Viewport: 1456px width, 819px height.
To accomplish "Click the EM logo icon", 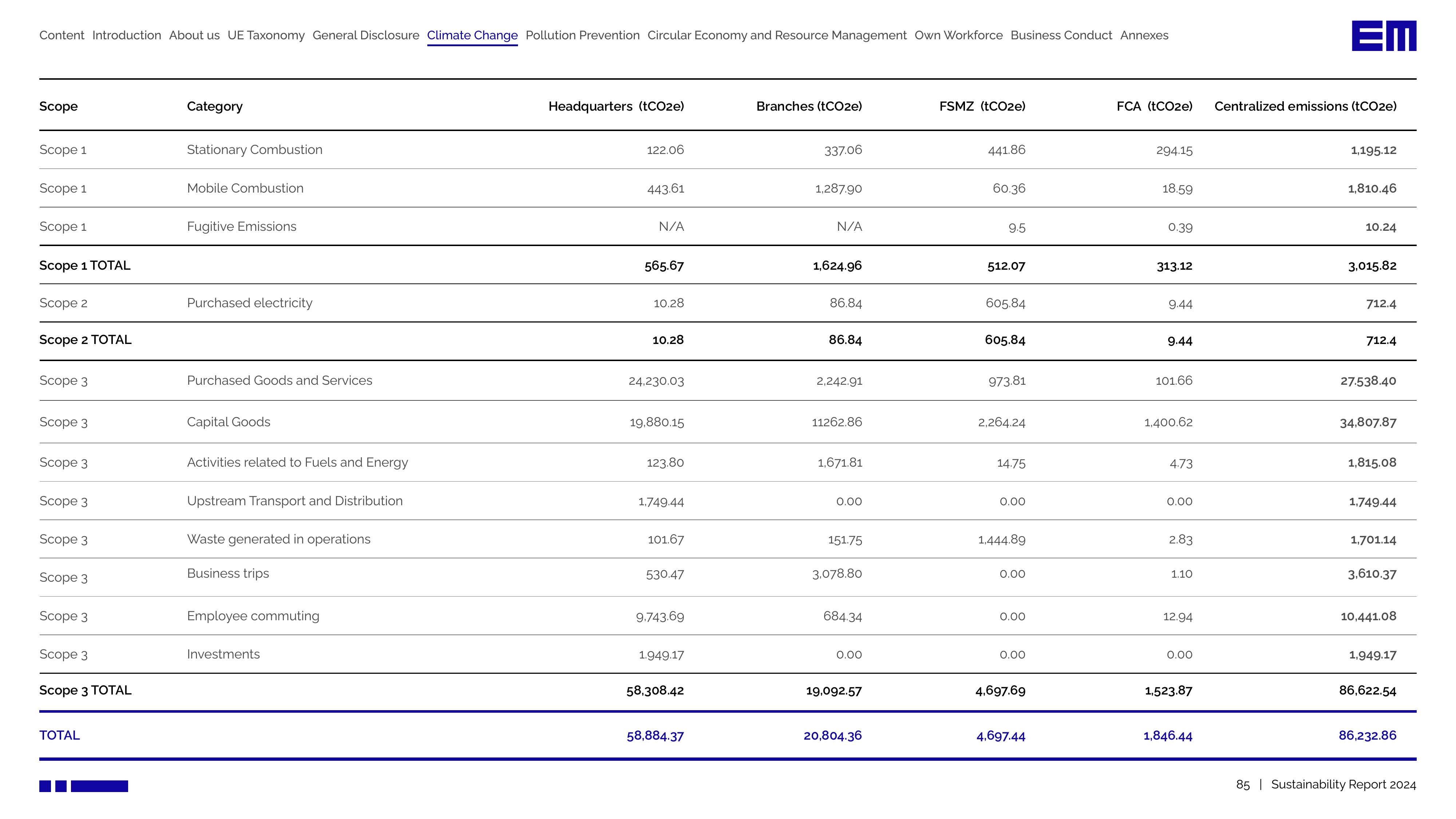I will 1384,36.
